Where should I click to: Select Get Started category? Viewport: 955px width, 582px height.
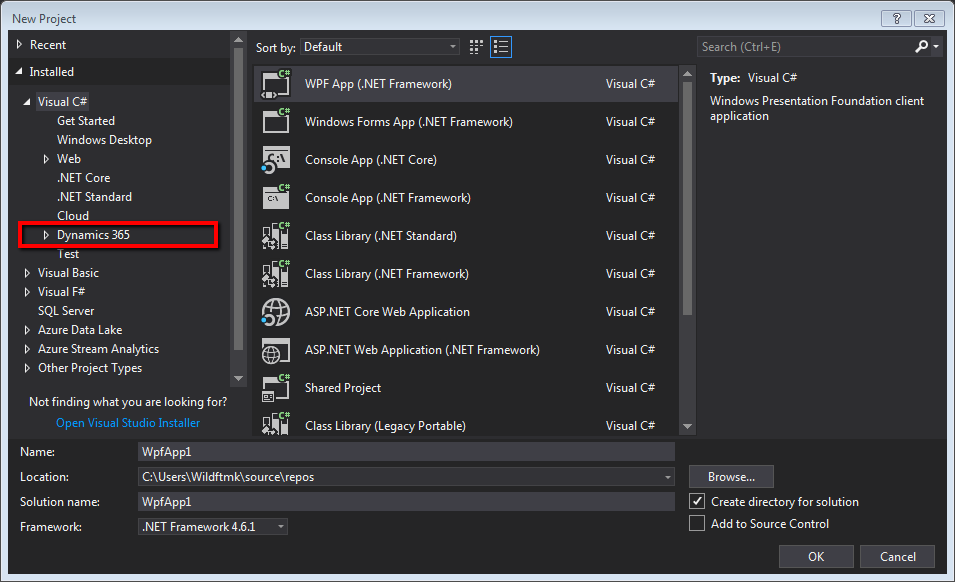coord(86,121)
